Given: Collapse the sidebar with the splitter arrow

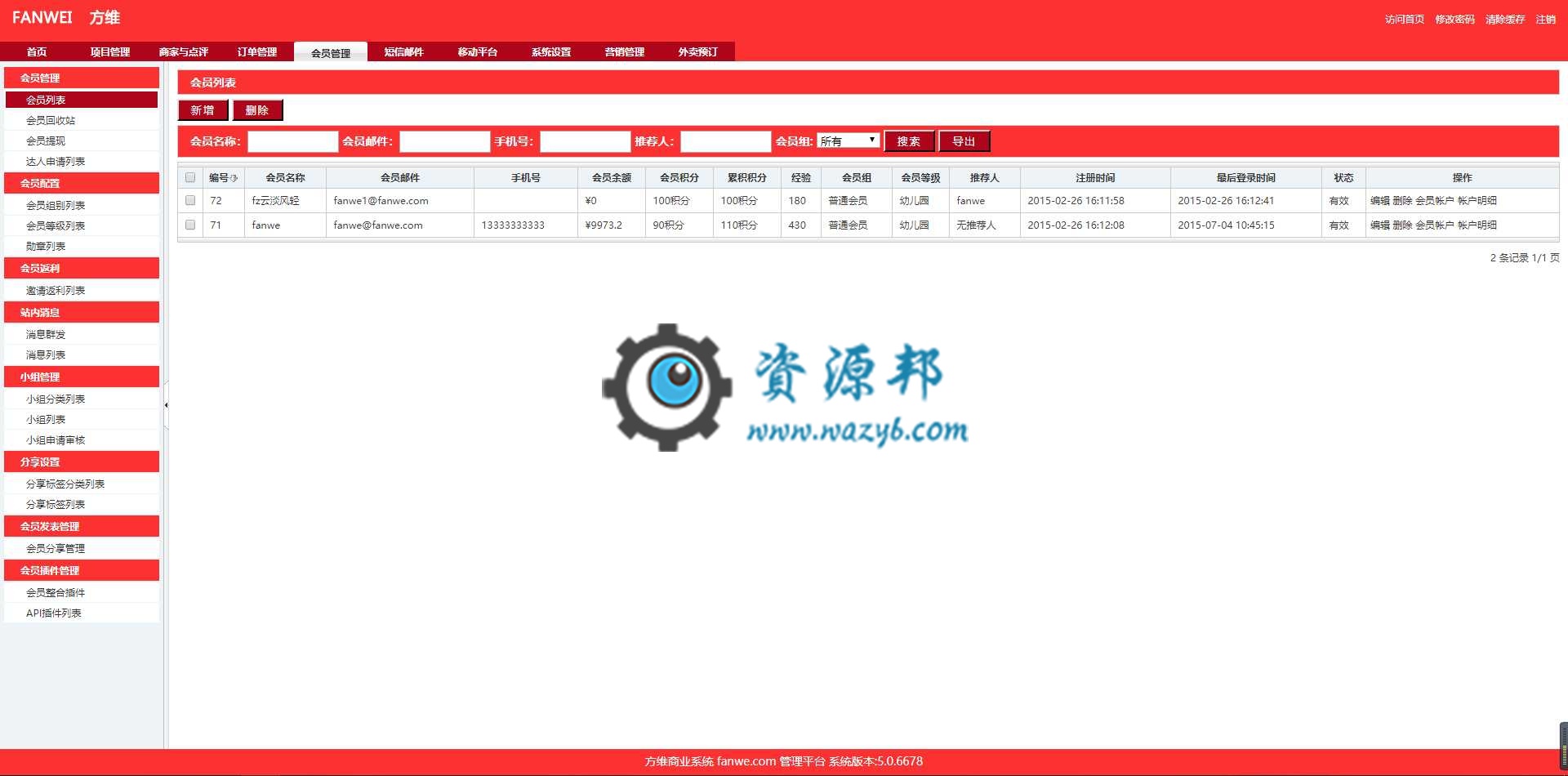Looking at the screenshot, I should pos(166,405).
